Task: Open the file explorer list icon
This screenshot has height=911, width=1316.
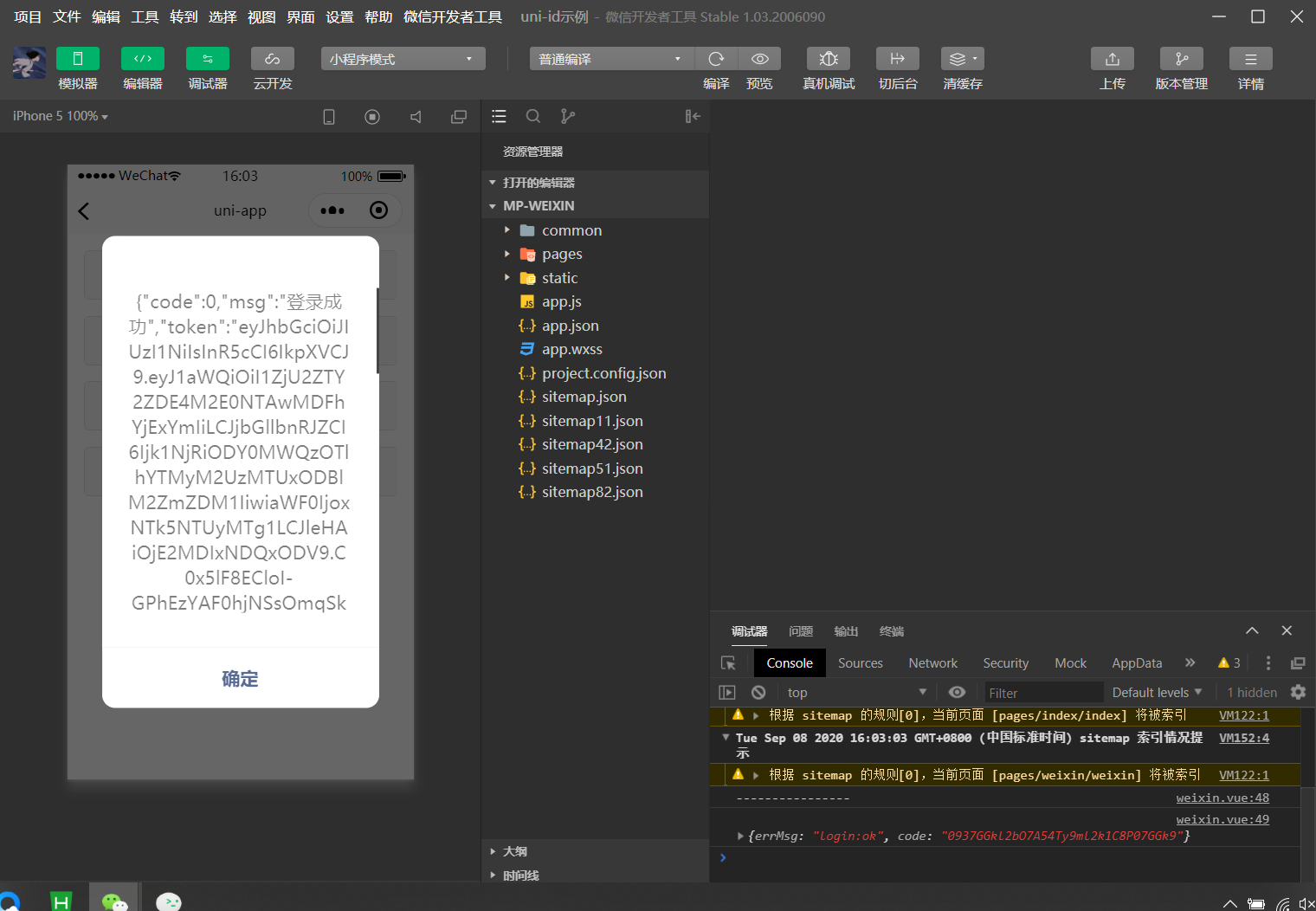Action: click(x=499, y=116)
